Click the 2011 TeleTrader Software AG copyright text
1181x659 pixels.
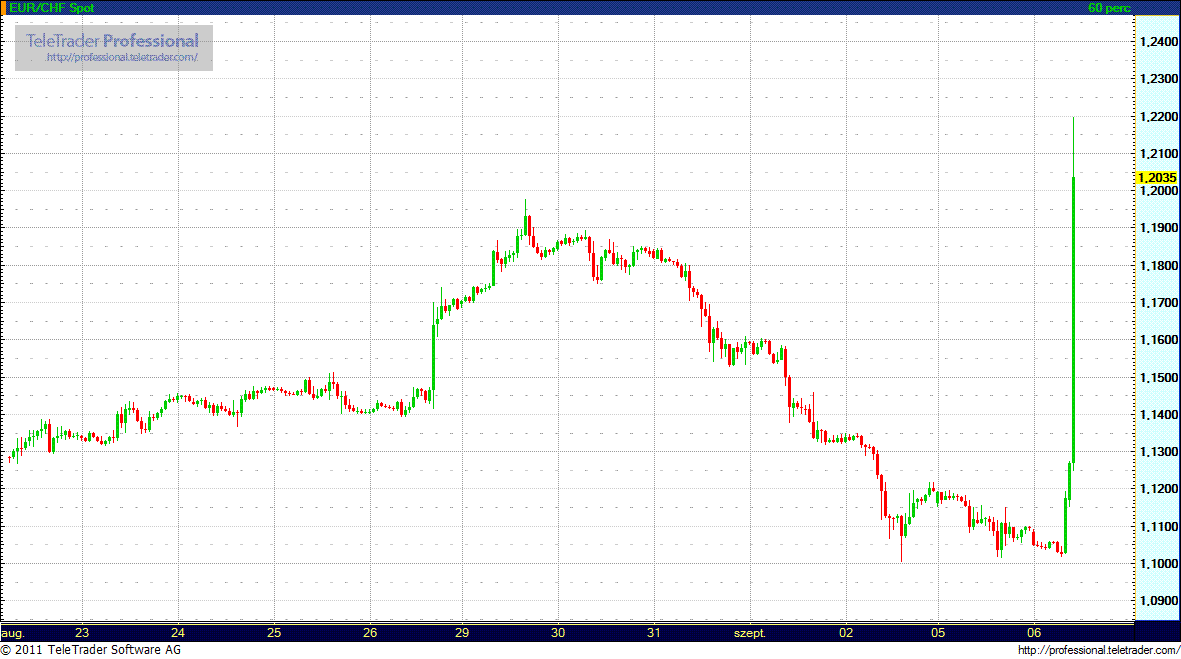click(91, 650)
